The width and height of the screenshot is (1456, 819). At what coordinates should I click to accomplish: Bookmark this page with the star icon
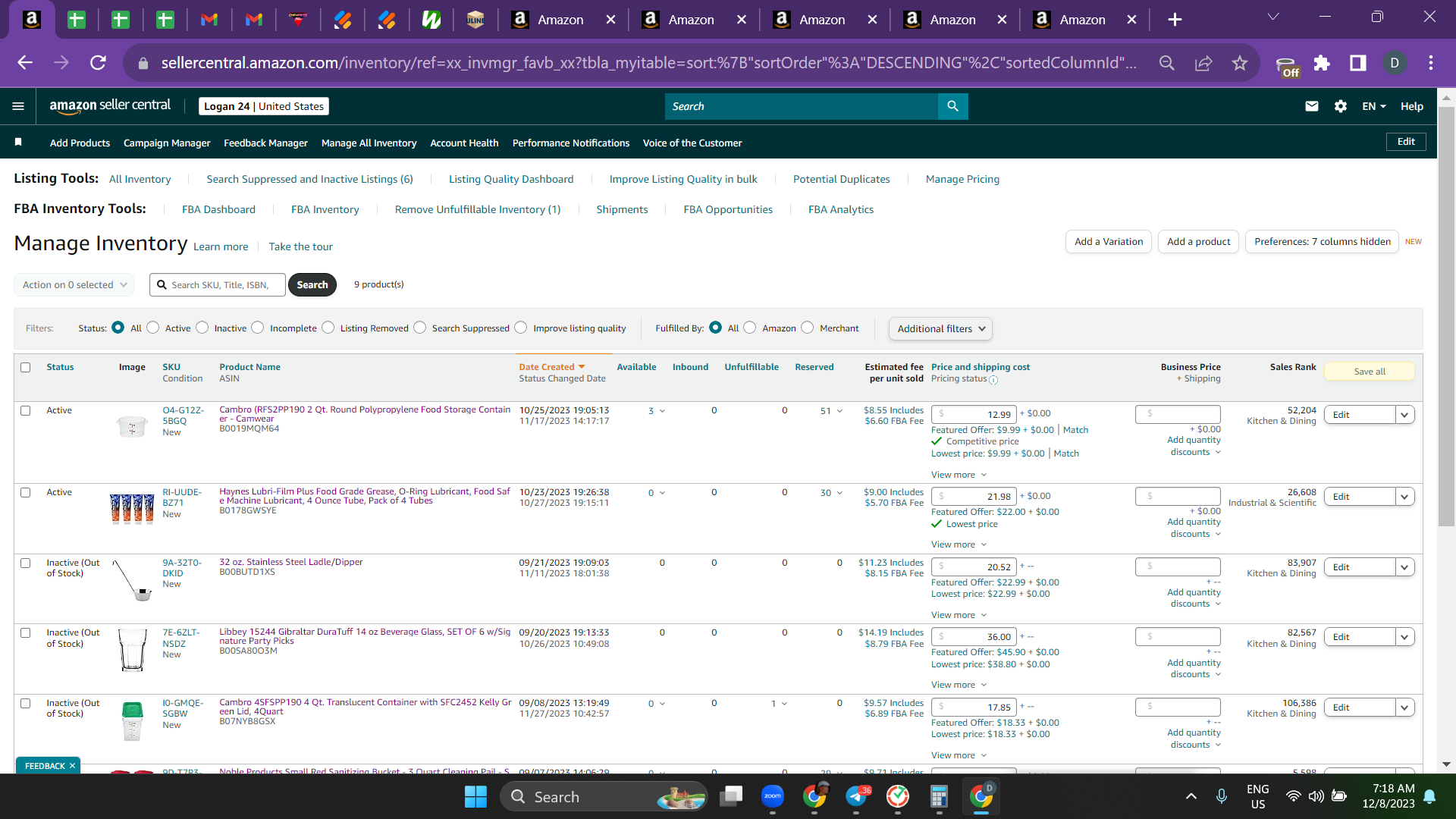click(1240, 63)
